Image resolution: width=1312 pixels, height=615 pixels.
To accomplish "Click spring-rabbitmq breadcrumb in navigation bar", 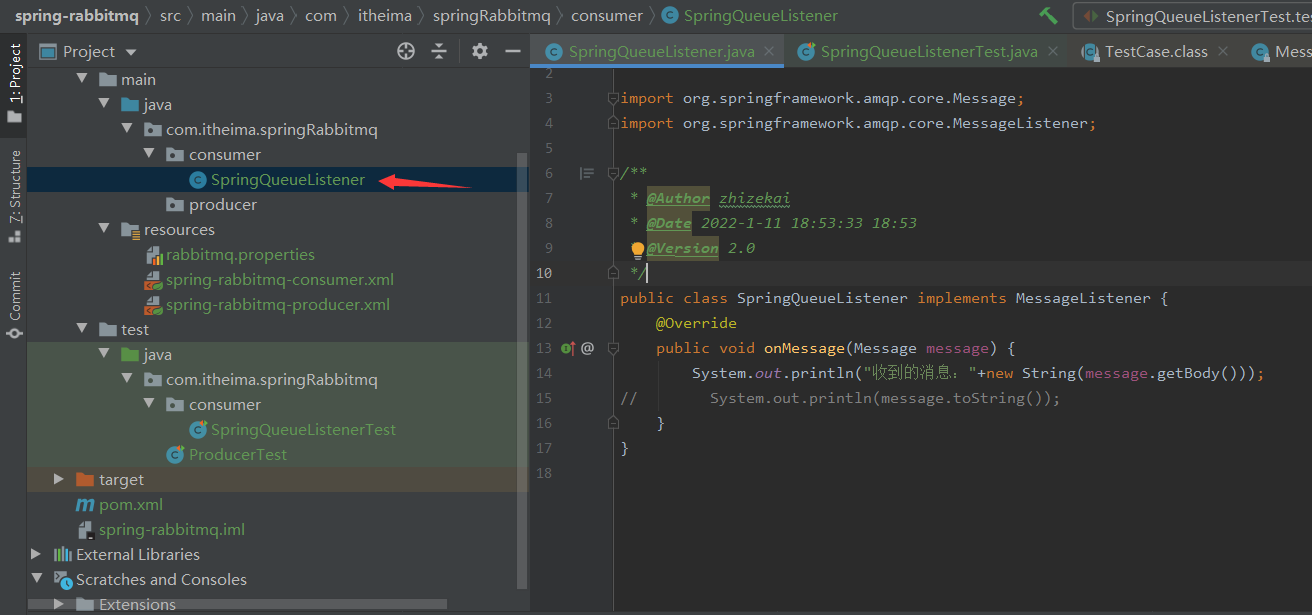I will [76, 16].
